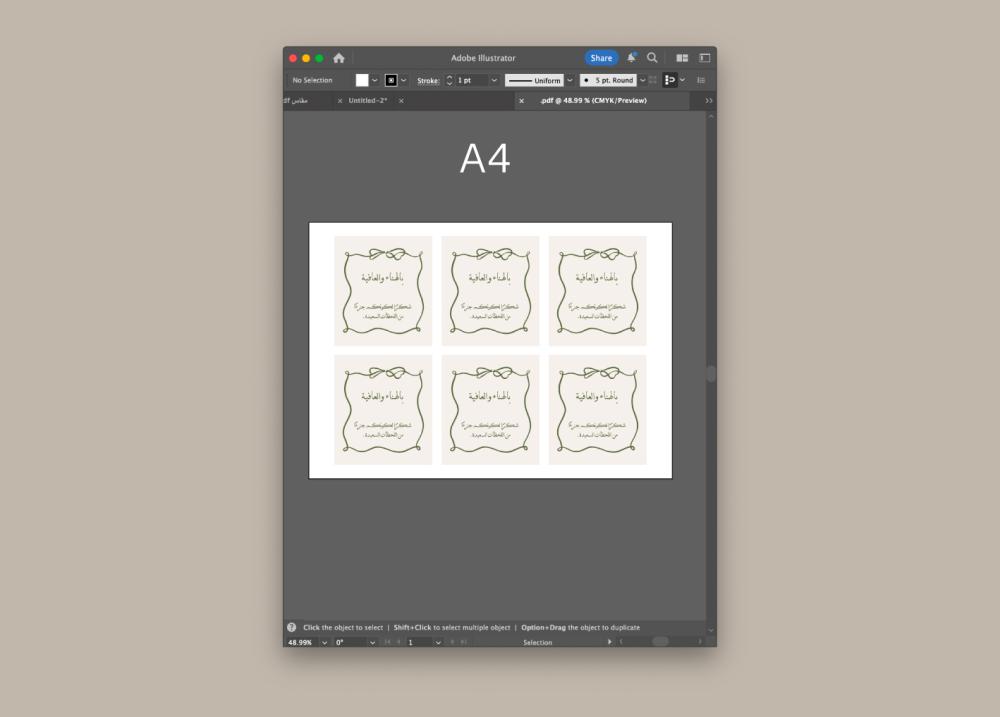Open the stroke weight dropdown

coord(494,80)
